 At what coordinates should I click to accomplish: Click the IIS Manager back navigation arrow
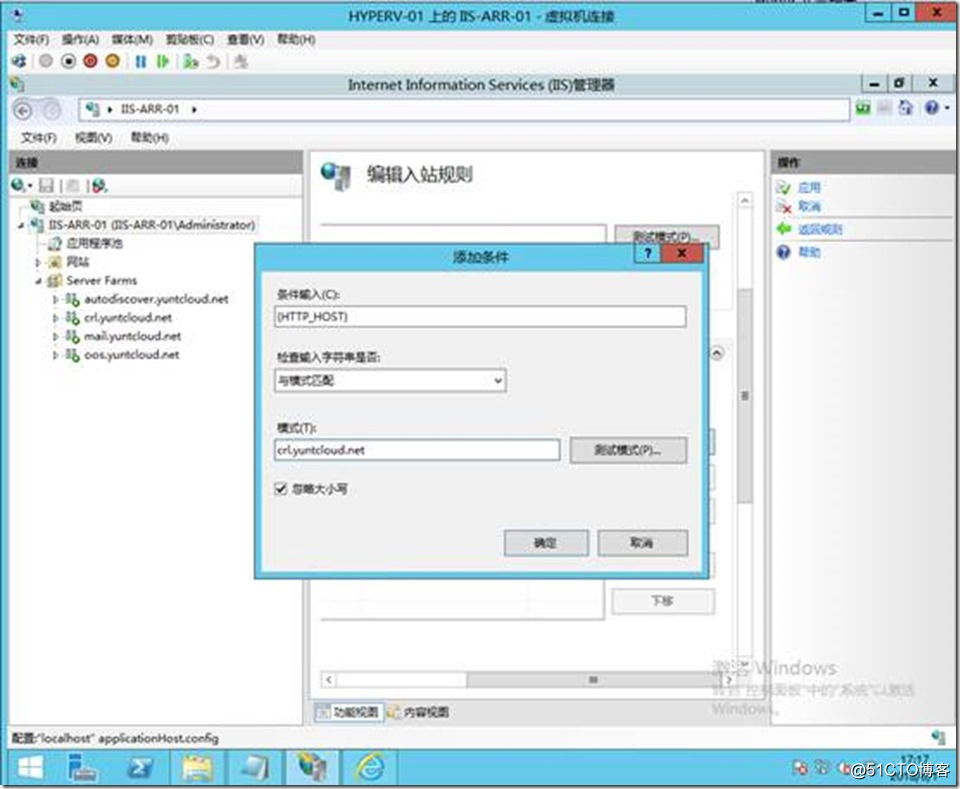point(23,110)
